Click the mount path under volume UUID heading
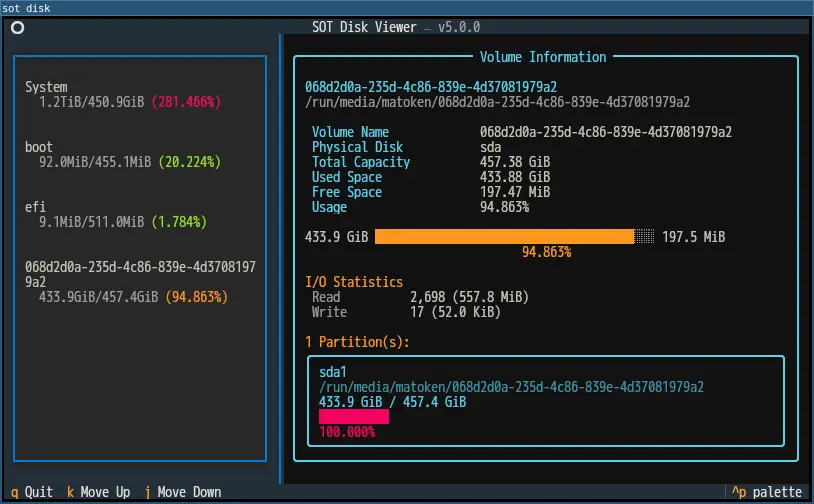The image size is (814, 504). (497, 102)
